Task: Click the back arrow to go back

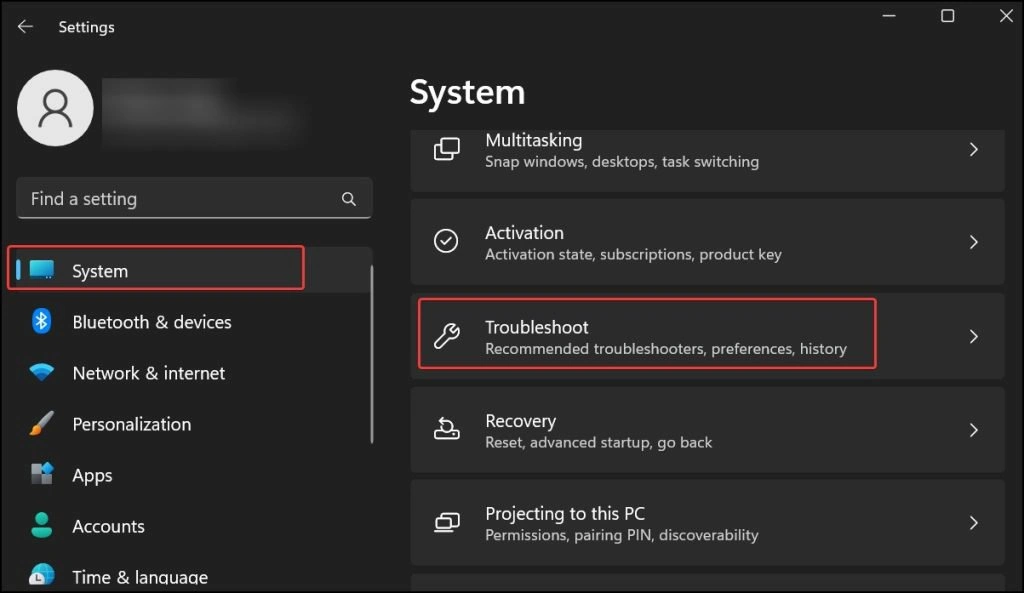Action: tap(24, 26)
